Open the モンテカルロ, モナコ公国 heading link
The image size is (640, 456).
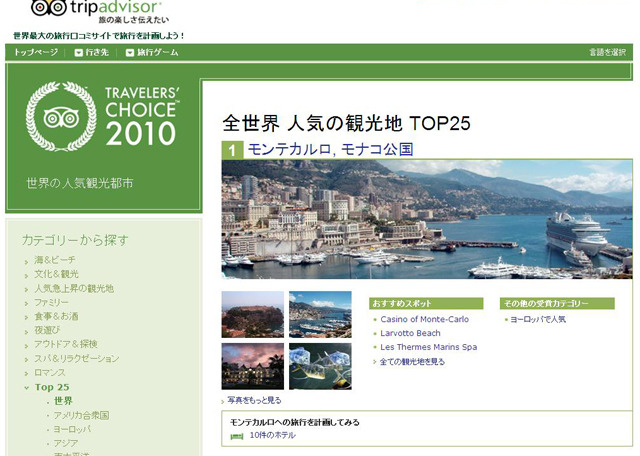click(x=330, y=149)
